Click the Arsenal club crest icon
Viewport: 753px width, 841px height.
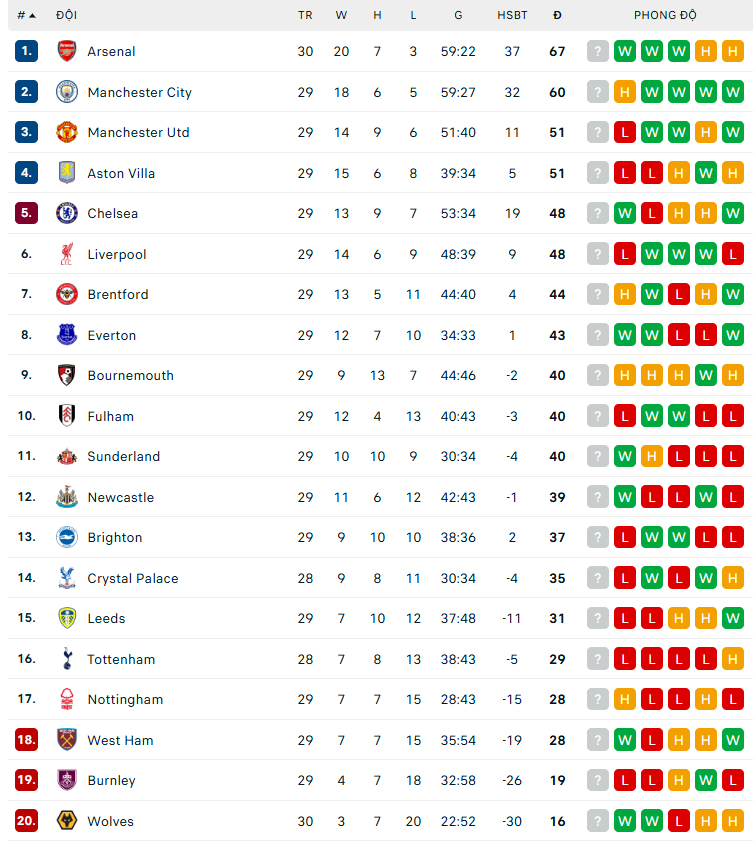(x=67, y=51)
